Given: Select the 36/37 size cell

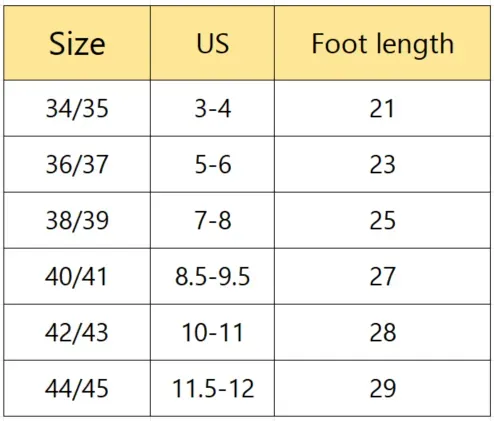Looking at the screenshot, I should point(77,164).
